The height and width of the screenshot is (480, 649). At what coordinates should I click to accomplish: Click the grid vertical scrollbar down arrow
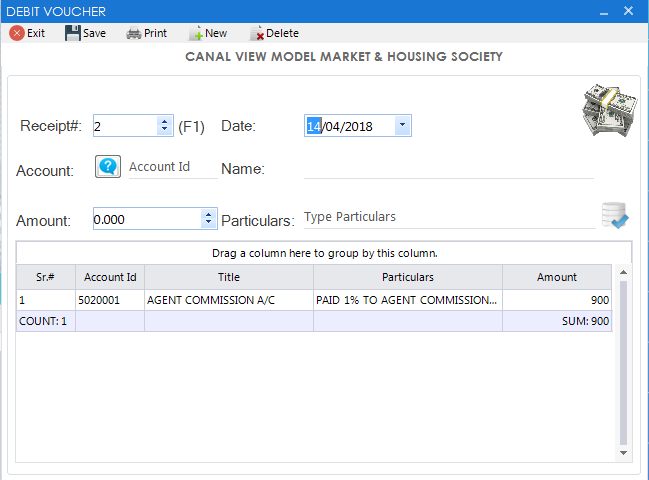click(624, 451)
